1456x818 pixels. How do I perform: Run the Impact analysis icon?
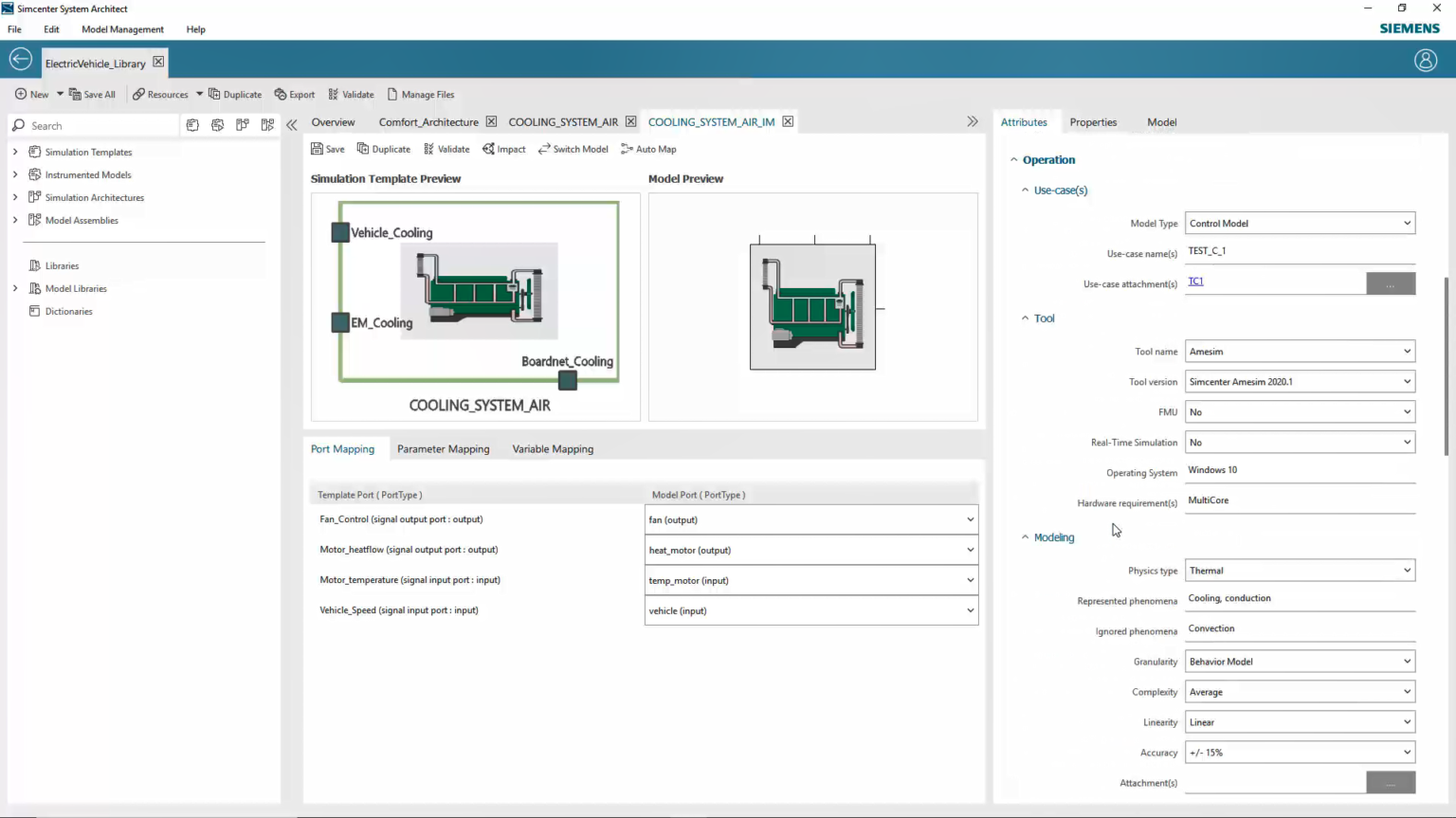point(503,149)
